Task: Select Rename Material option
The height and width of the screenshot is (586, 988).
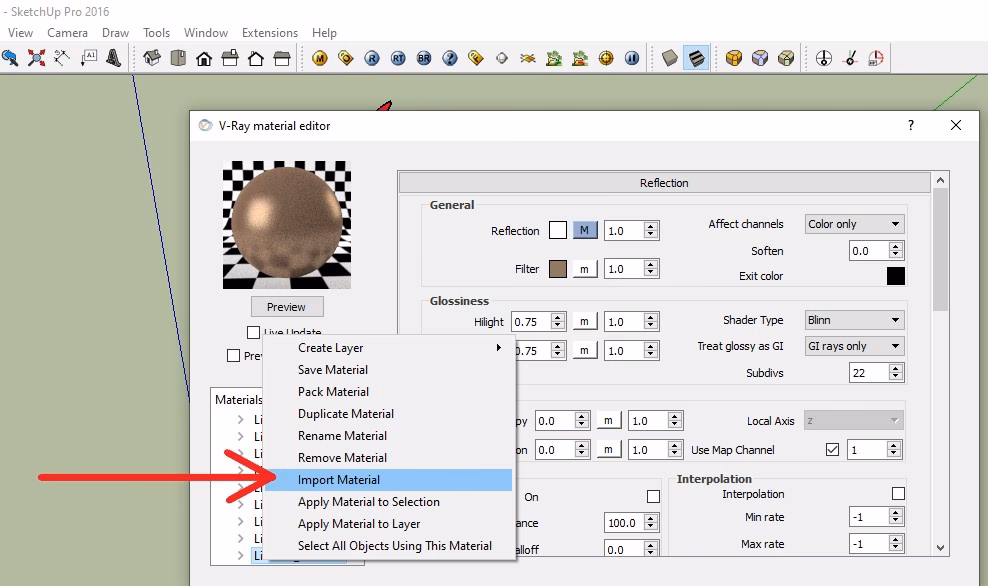Action: click(x=388, y=436)
